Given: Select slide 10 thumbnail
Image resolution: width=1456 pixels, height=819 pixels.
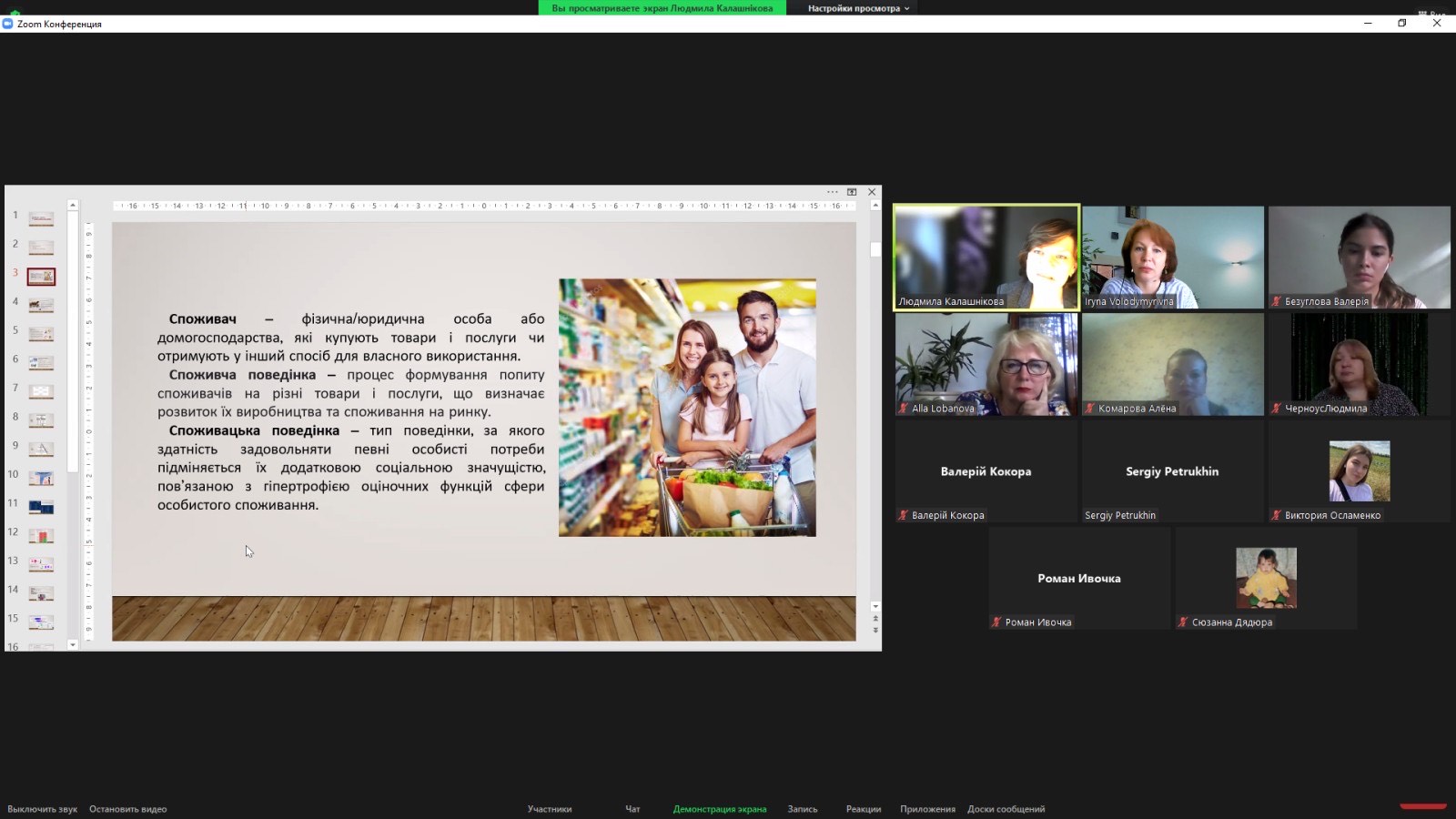Looking at the screenshot, I should (41, 478).
